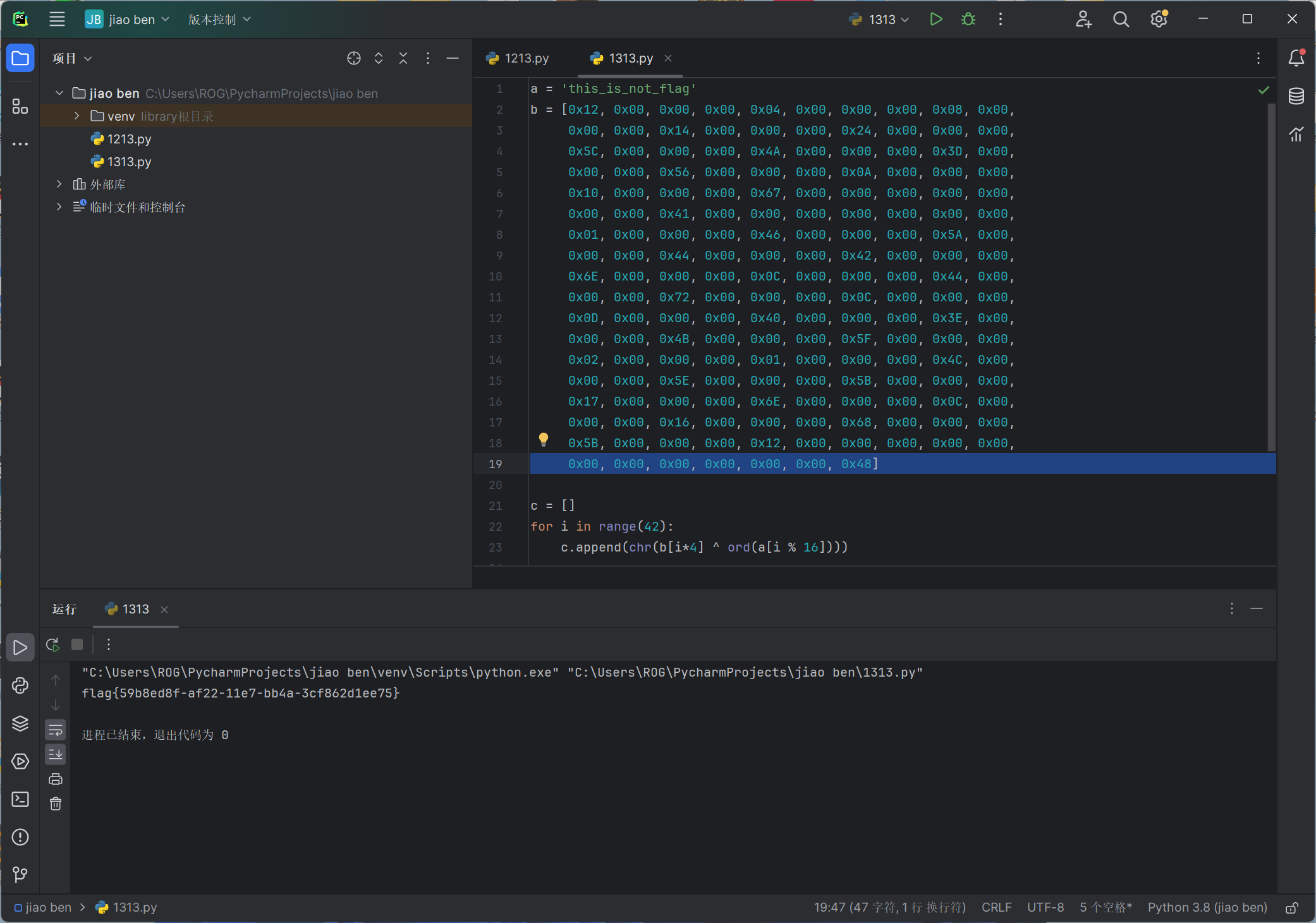1316x923 pixels.
Task: Hide the run tool window
Action: (x=1257, y=608)
